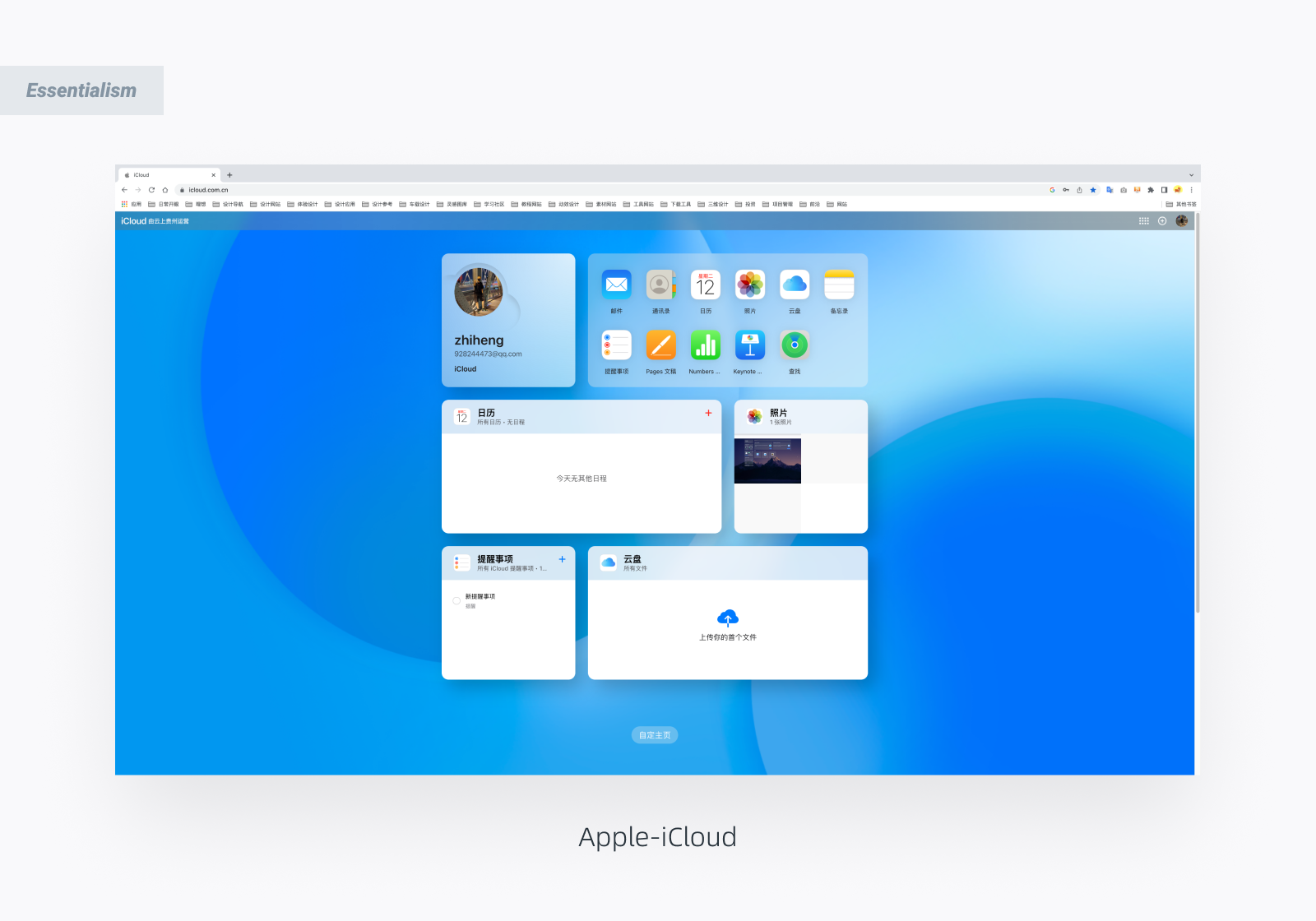
Task: Open the Find (查找) app icon
Action: click(795, 345)
